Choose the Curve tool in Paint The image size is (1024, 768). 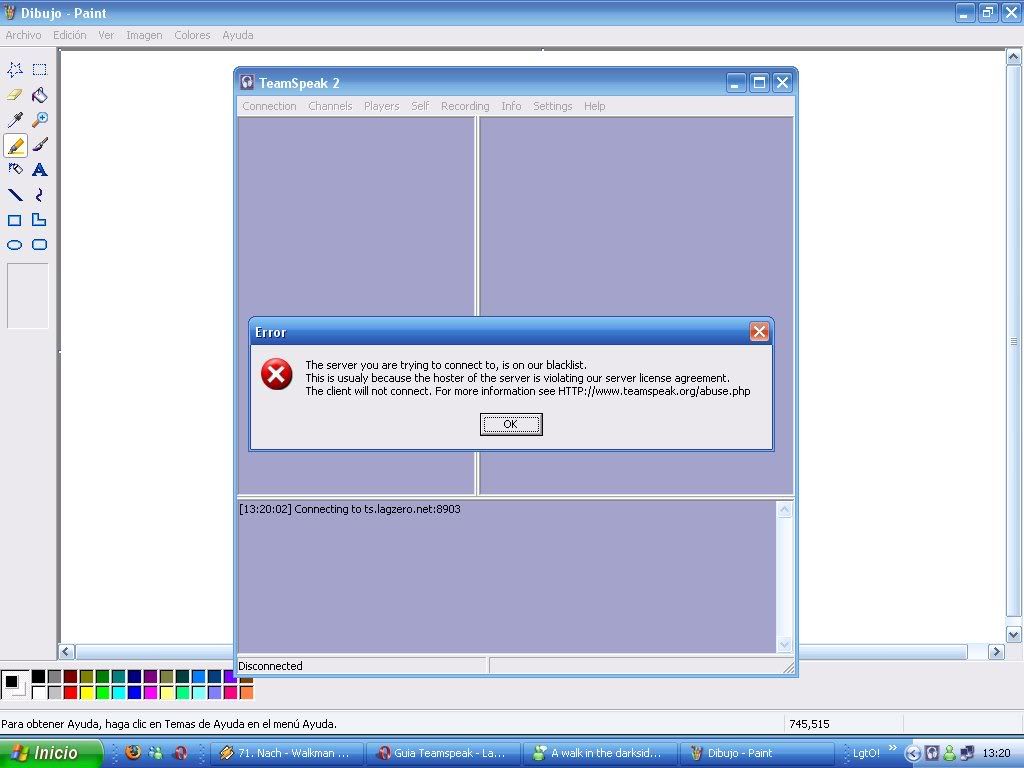(40, 195)
